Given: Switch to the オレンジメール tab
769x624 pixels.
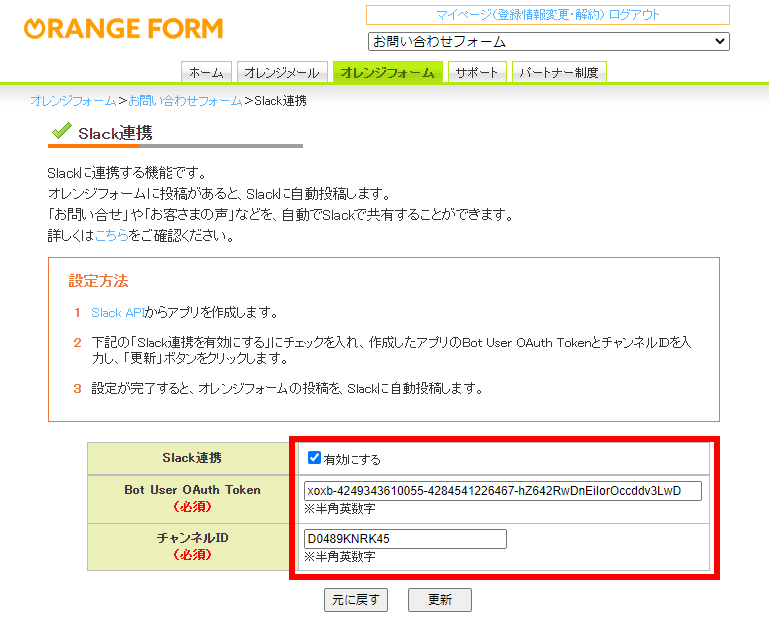Looking at the screenshot, I should click(x=282, y=73).
